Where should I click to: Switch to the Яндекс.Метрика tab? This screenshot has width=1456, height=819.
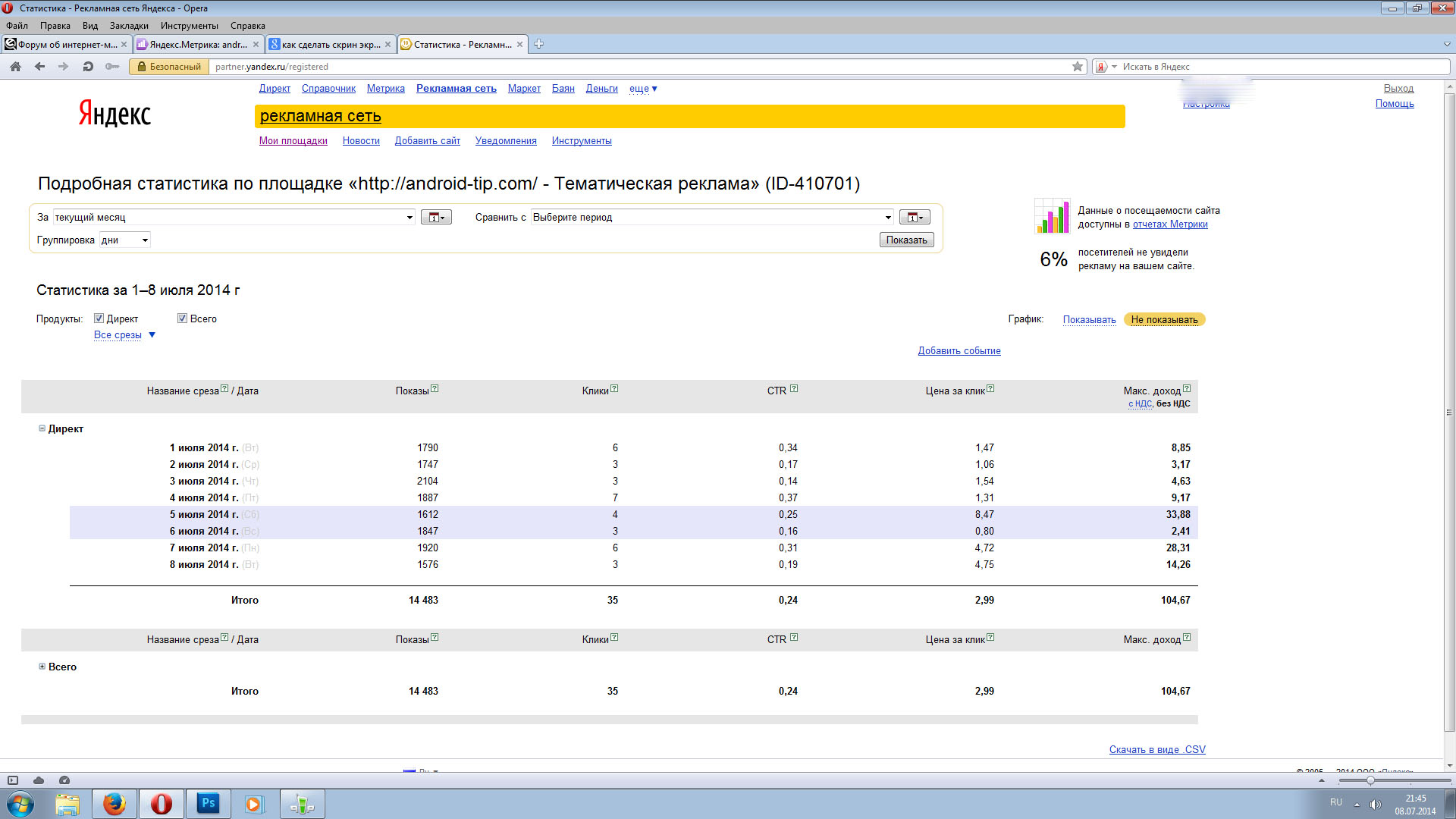coord(199,45)
